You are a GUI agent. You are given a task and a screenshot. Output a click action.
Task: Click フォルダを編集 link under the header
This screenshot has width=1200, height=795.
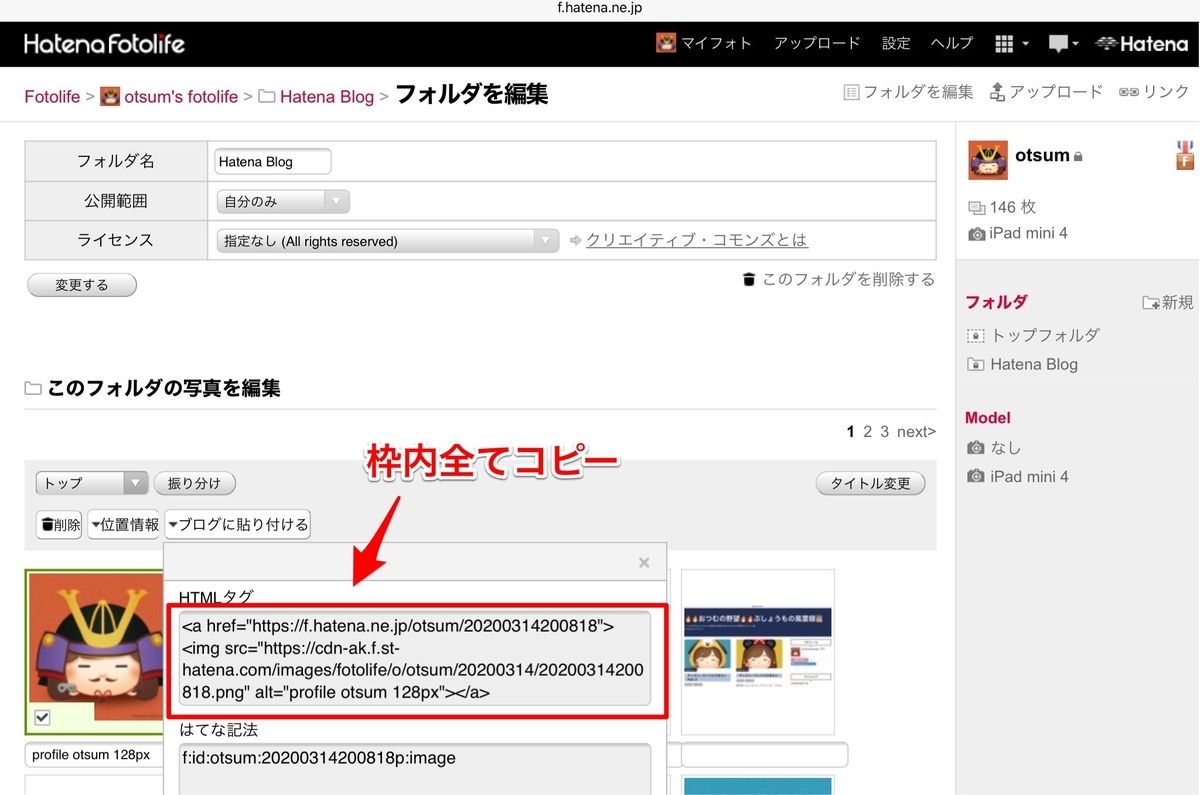908,92
